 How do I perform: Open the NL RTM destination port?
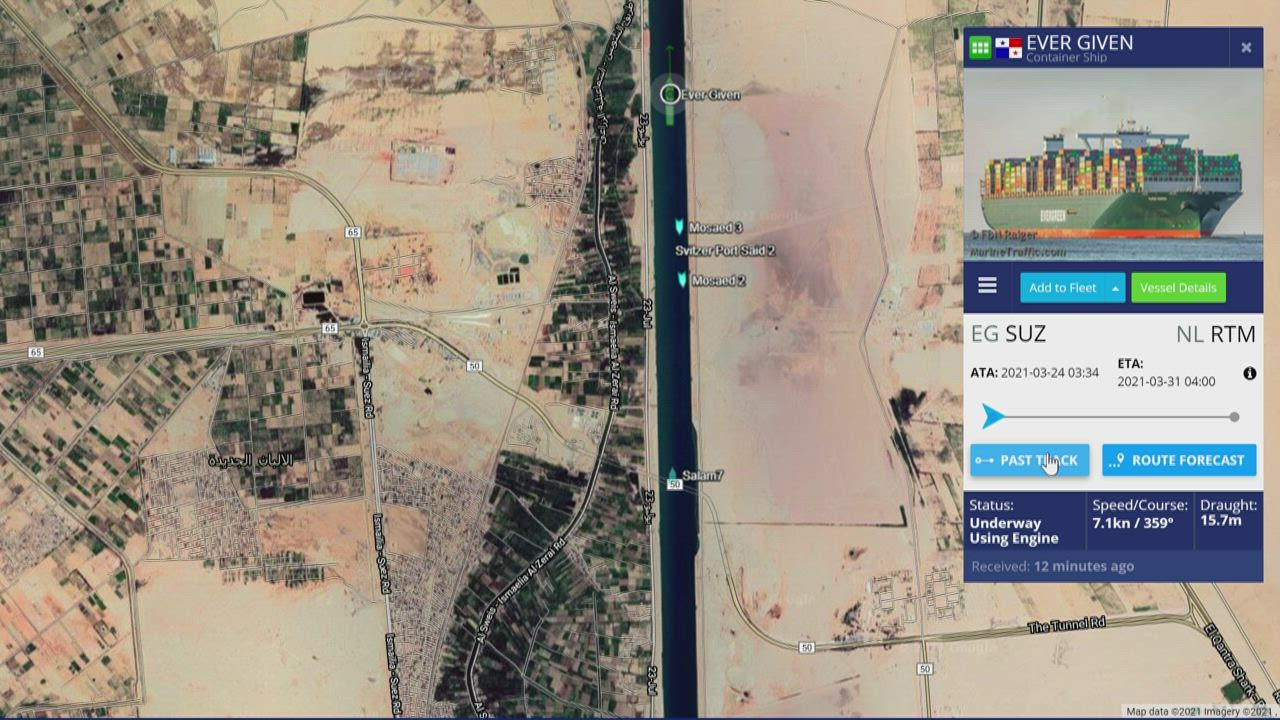[1215, 334]
